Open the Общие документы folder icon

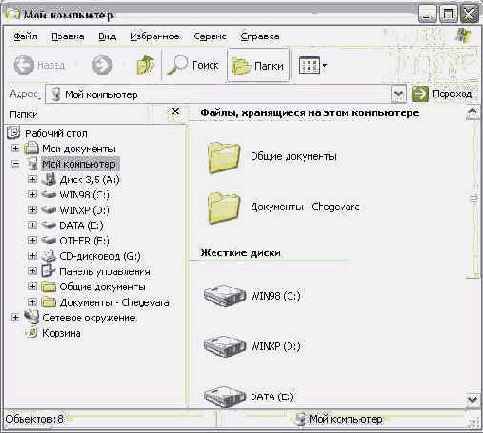coord(224,157)
